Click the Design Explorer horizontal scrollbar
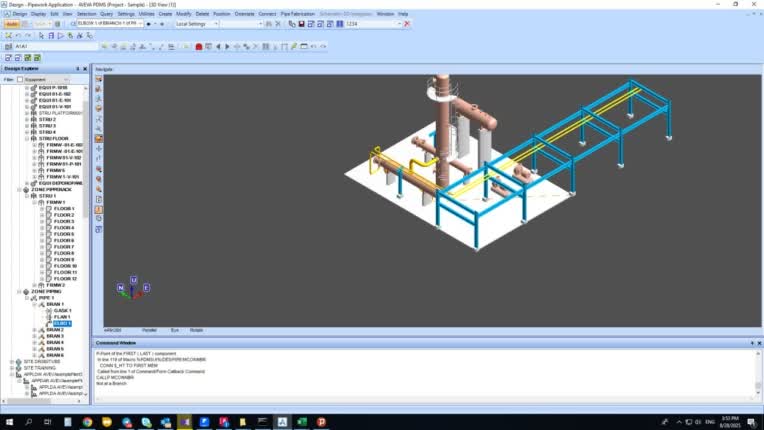This screenshot has height=430, width=764. coord(41,401)
